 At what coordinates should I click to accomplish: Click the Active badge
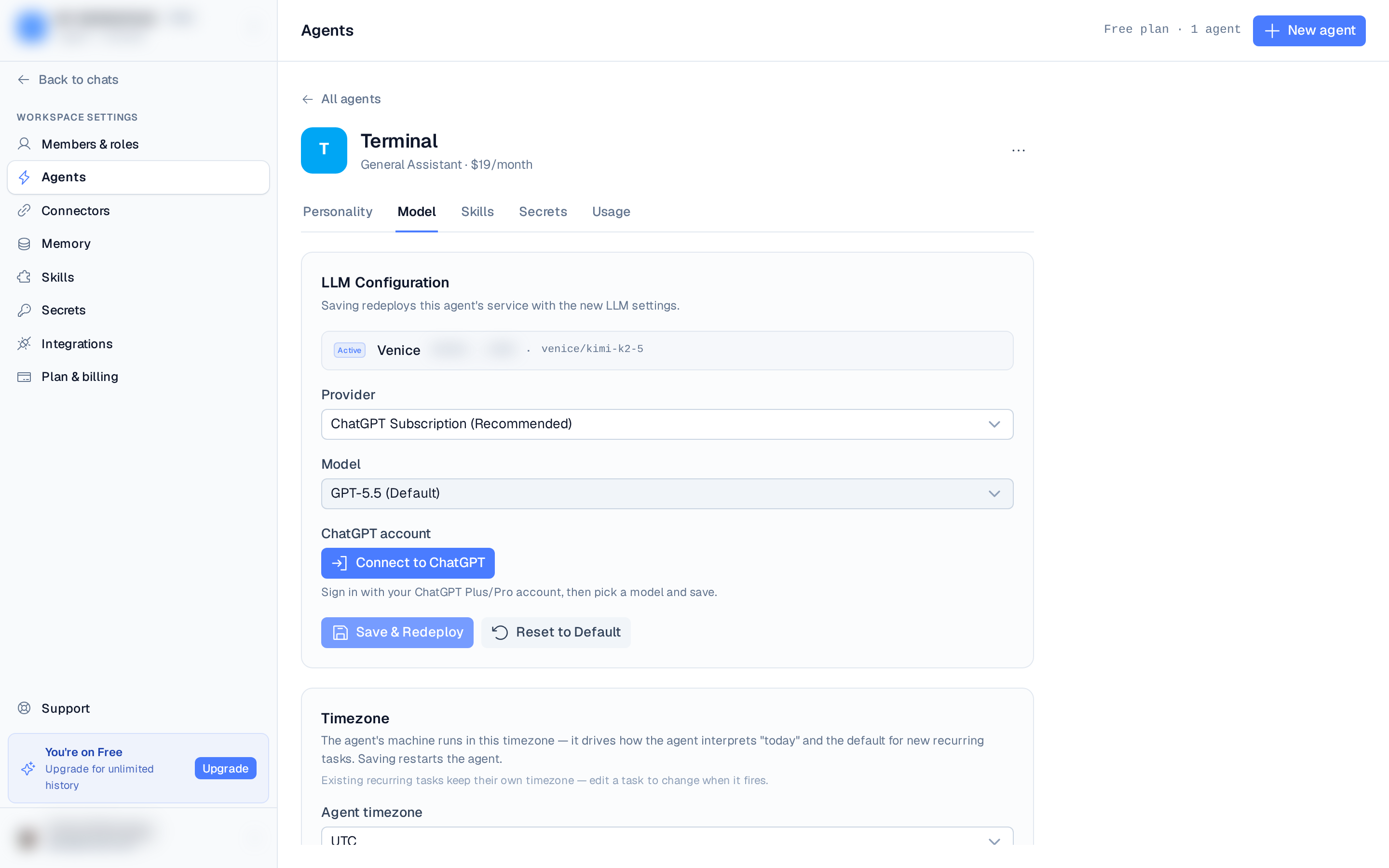point(349,350)
